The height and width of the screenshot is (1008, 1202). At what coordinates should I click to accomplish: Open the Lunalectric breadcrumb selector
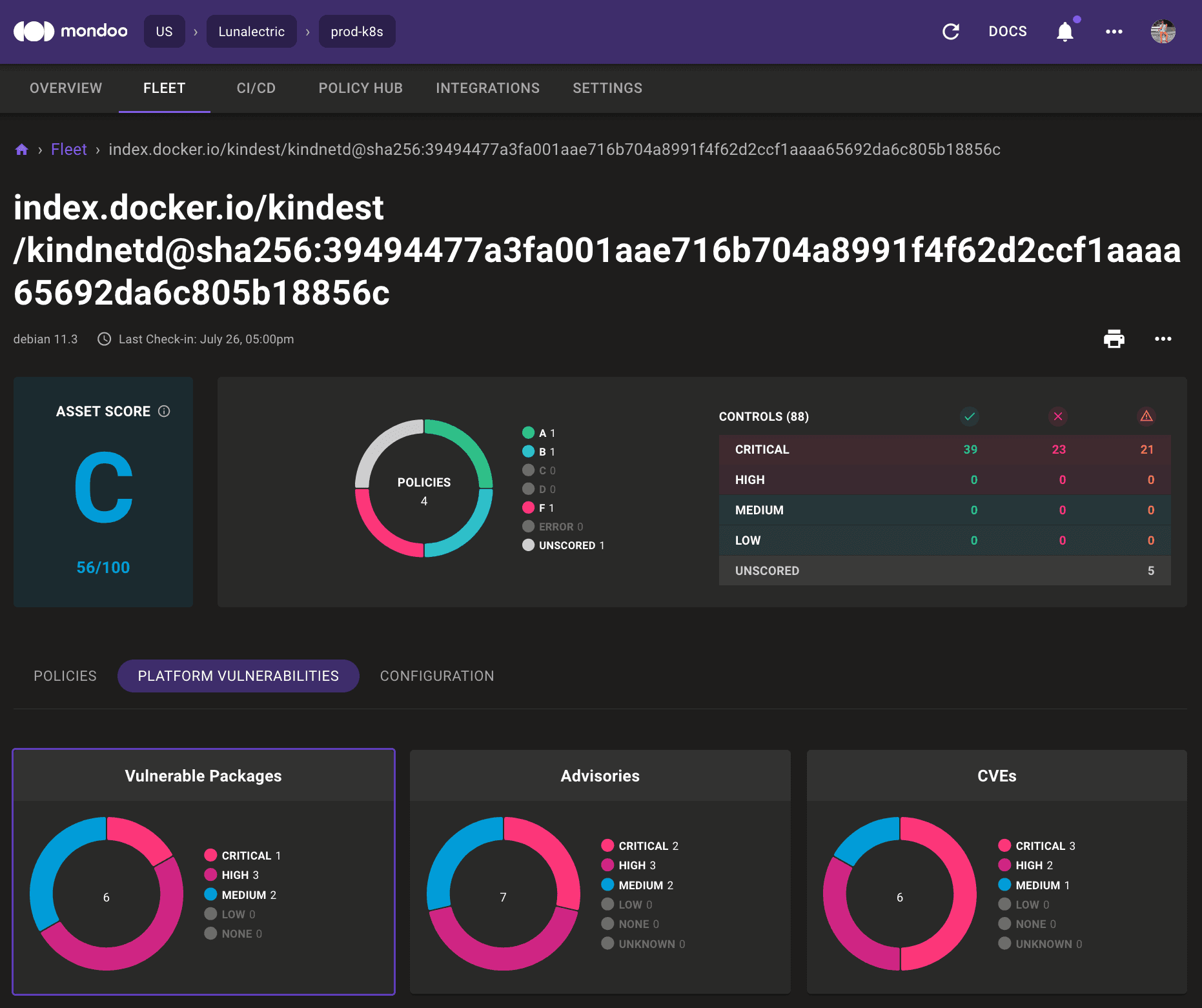click(x=251, y=31)
